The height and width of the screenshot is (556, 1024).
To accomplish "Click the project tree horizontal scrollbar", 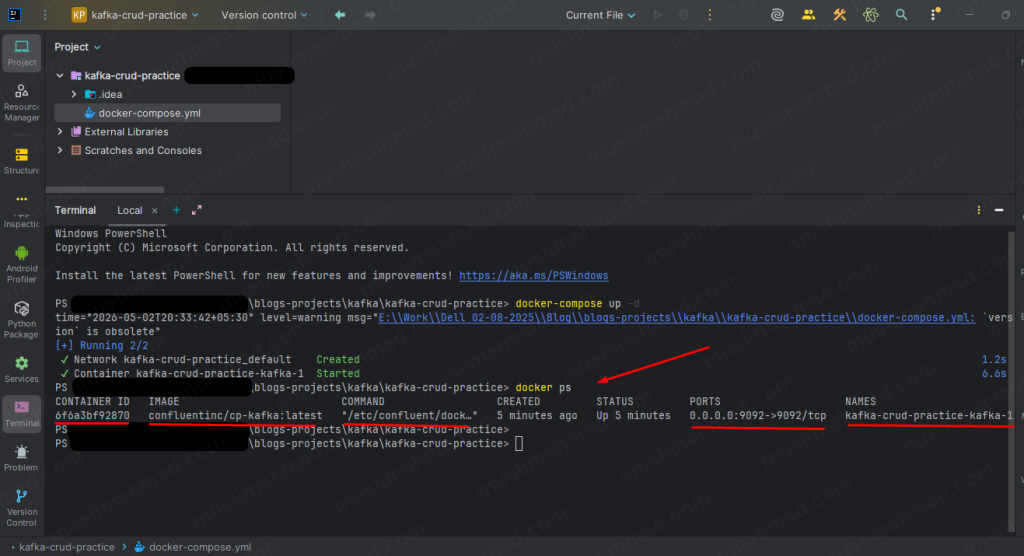I will [104, 190].
